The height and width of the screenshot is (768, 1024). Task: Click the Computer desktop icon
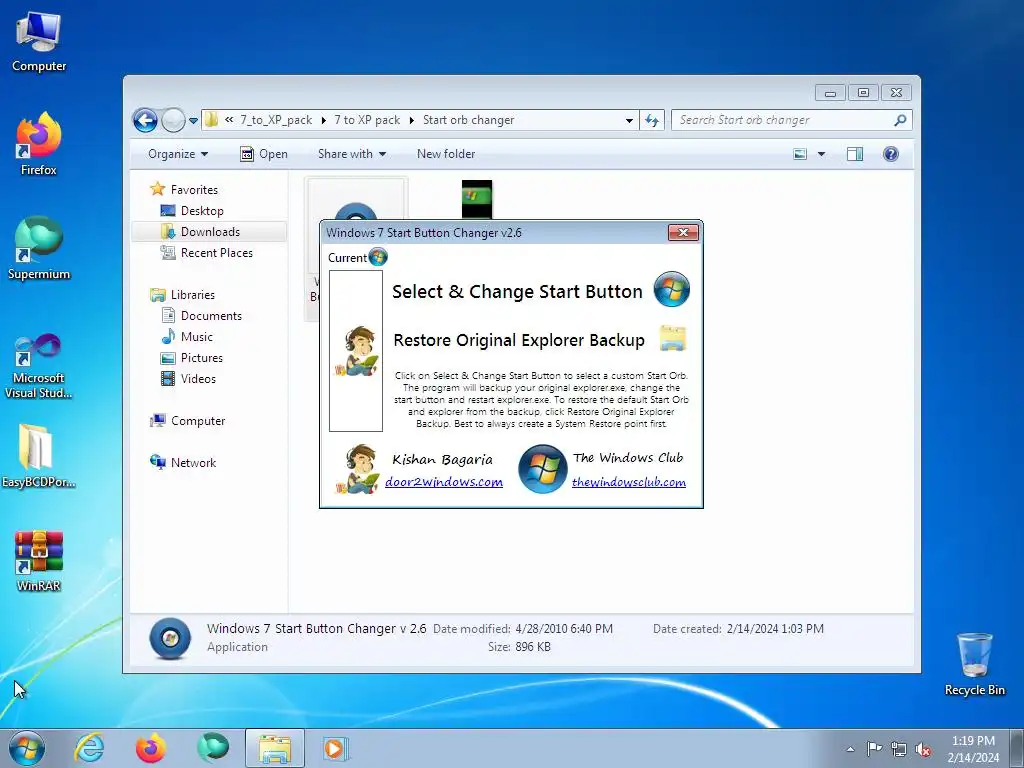click(39, 42)
